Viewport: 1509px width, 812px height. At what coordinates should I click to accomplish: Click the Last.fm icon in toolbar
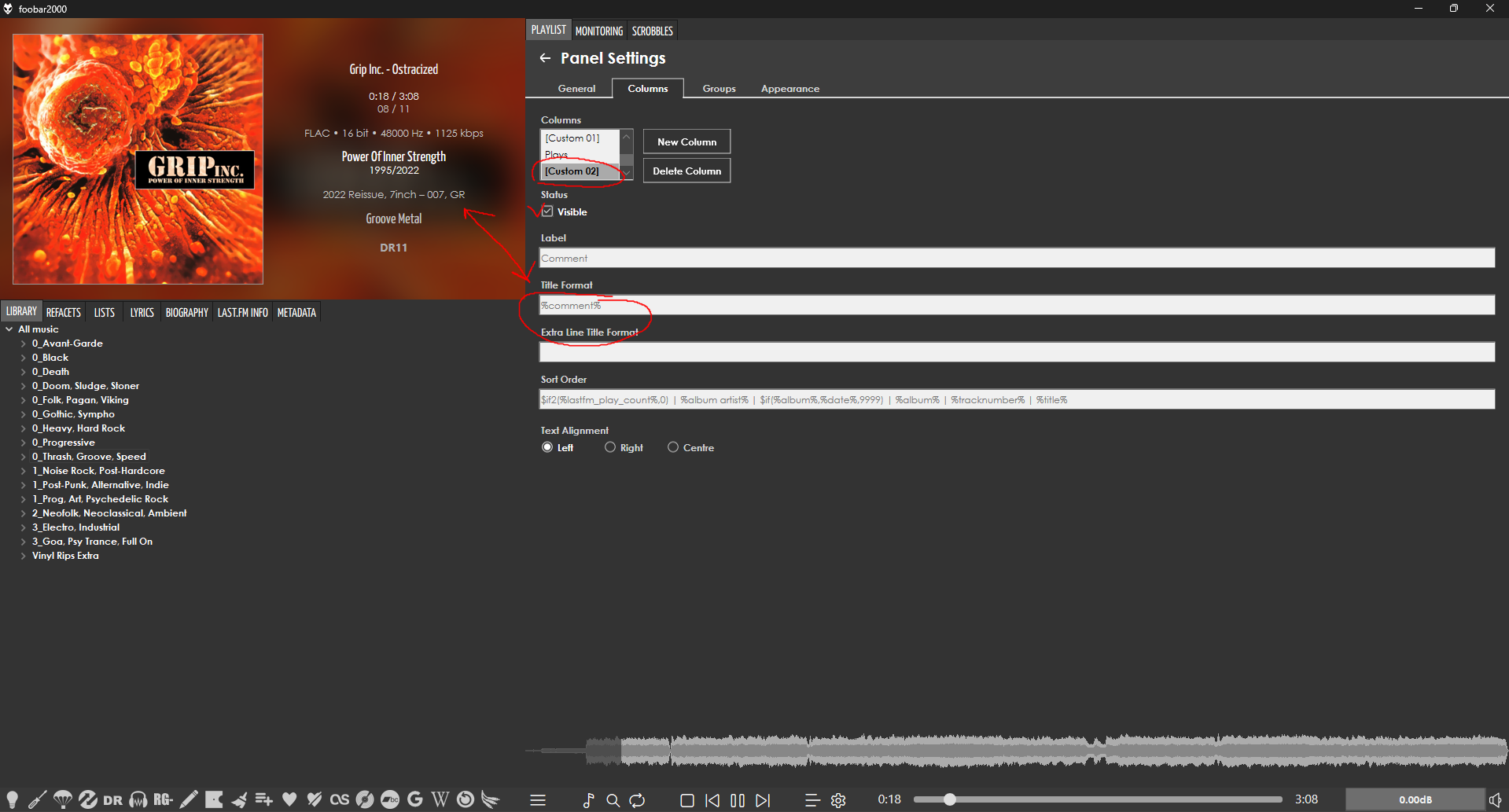[x=340, y=799]
